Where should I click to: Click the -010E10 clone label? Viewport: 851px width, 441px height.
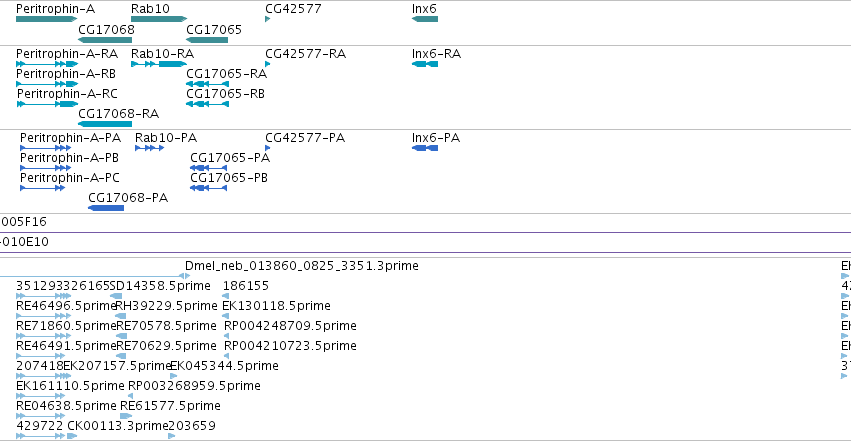(24, 242)
